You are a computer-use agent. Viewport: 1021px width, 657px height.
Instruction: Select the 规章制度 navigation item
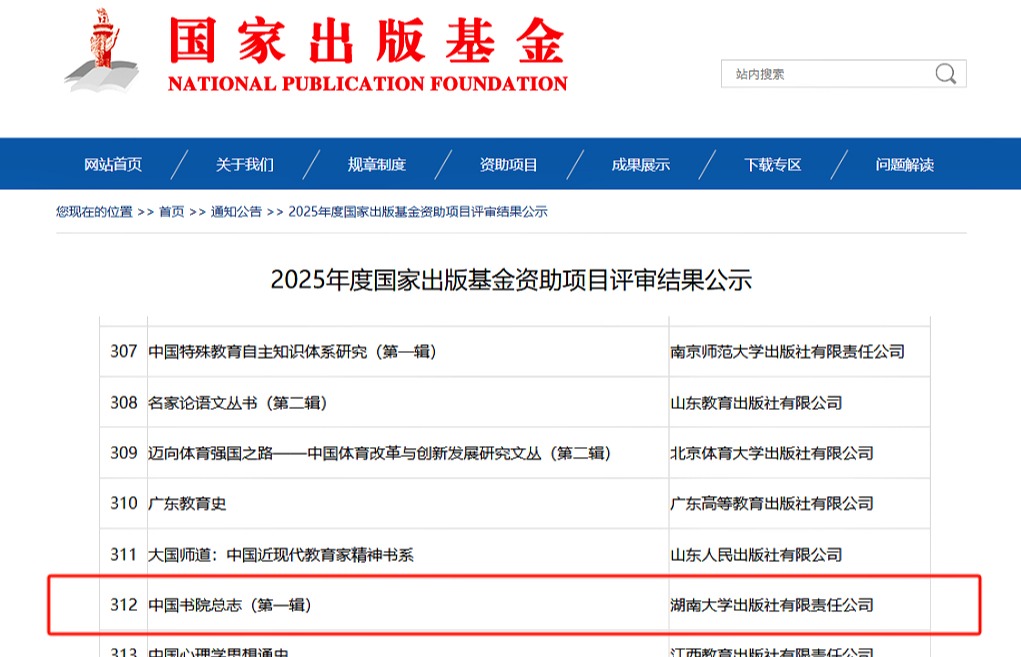[x=376, y=165]
